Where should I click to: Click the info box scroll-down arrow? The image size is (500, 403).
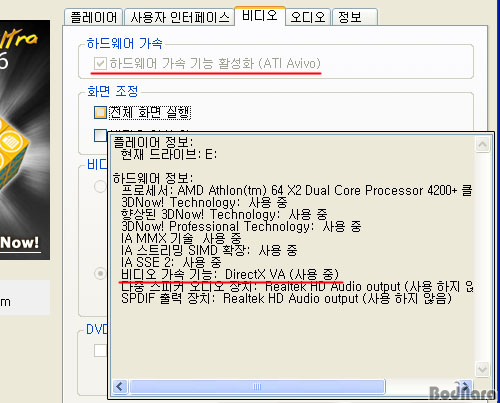pyautogui.click(x=482, y=369)
